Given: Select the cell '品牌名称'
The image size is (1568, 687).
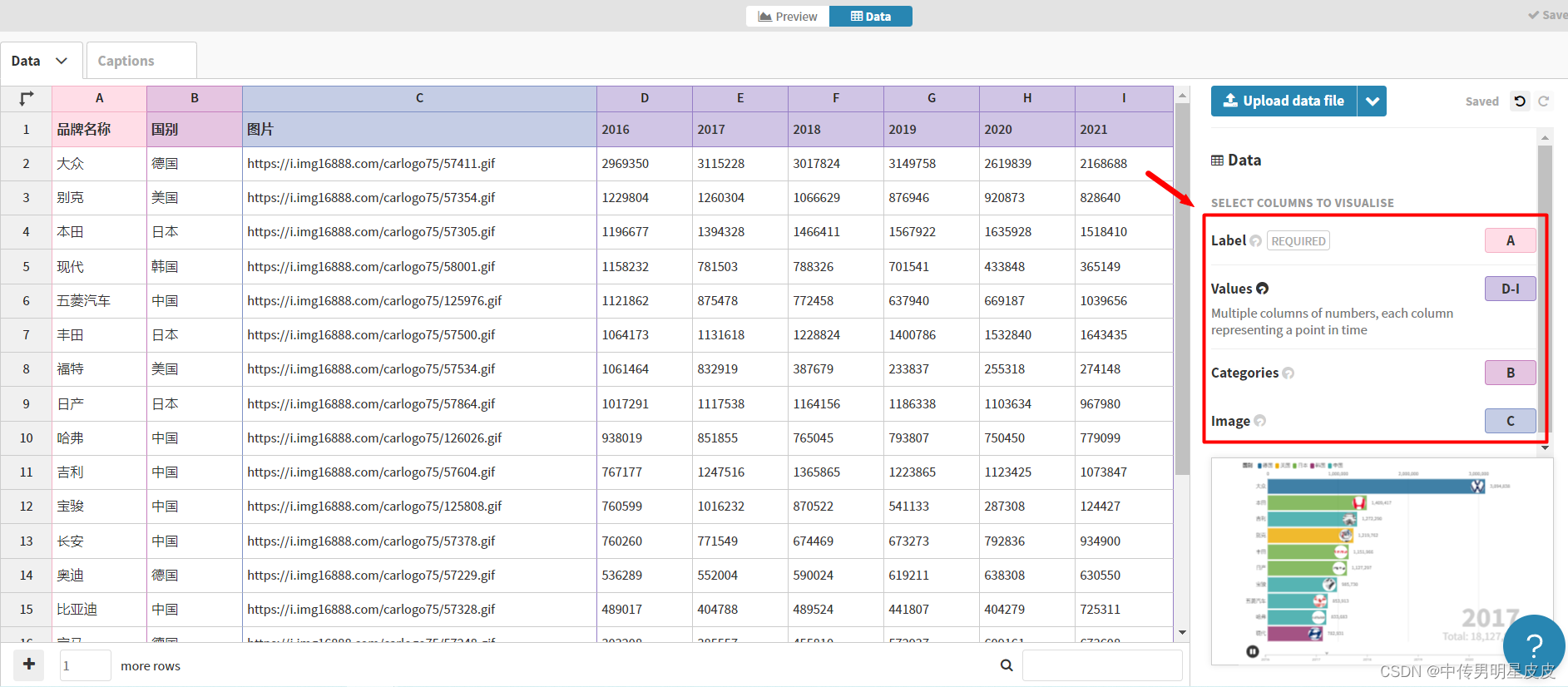Looking at the screenshot, I should [x=99, y=130].
